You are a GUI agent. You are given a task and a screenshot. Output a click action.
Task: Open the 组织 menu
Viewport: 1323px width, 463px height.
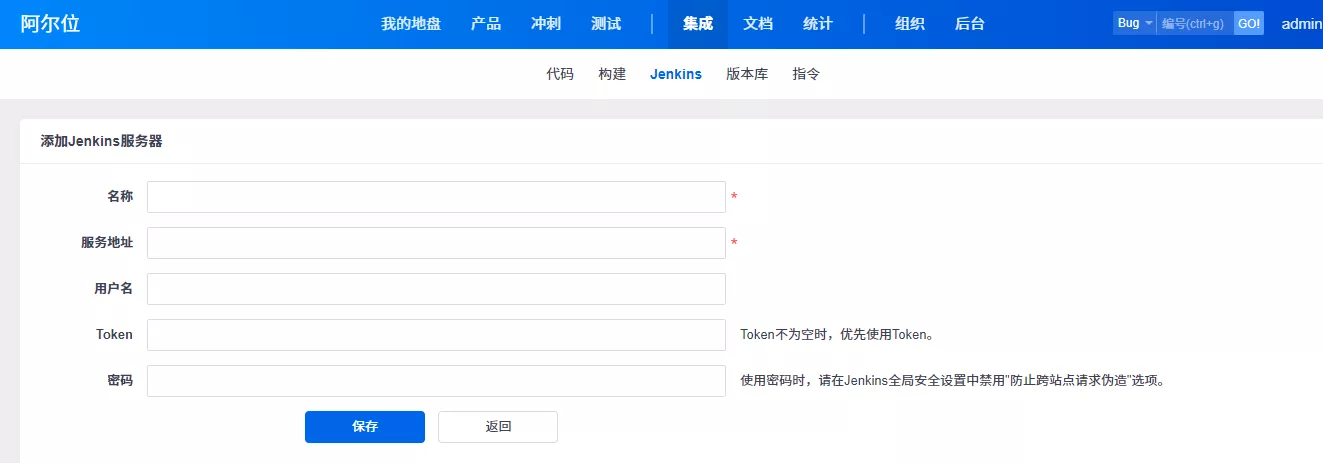[x=909, y=24]
